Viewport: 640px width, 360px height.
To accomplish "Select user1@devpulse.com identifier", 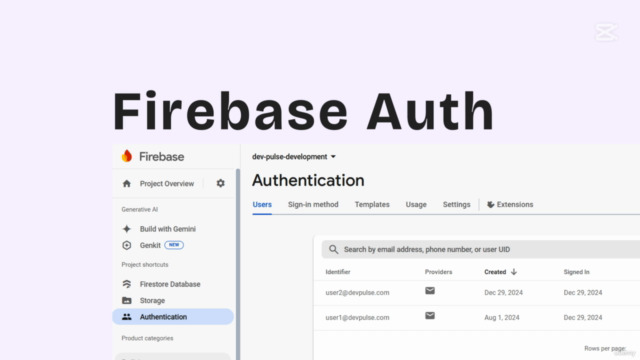I will (357, 318).
